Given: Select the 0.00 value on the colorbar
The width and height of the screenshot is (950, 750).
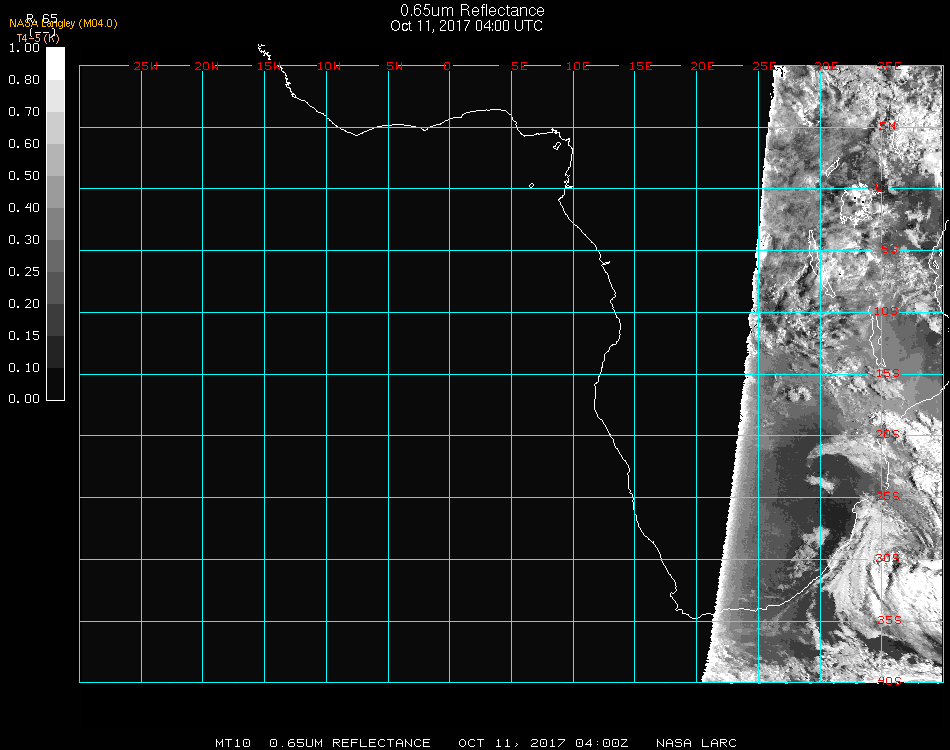Looking at the screenshot, I should click(x=24, y=399).
